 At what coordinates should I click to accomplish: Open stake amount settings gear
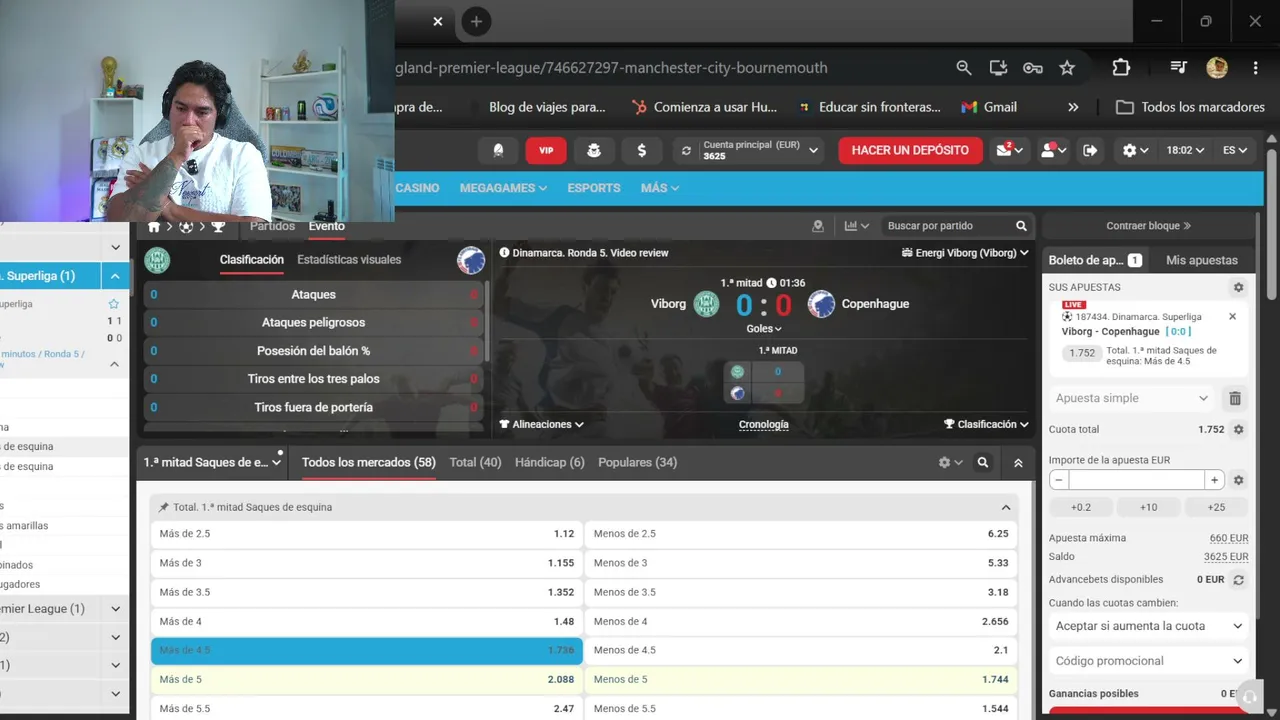pos(1238,480)
